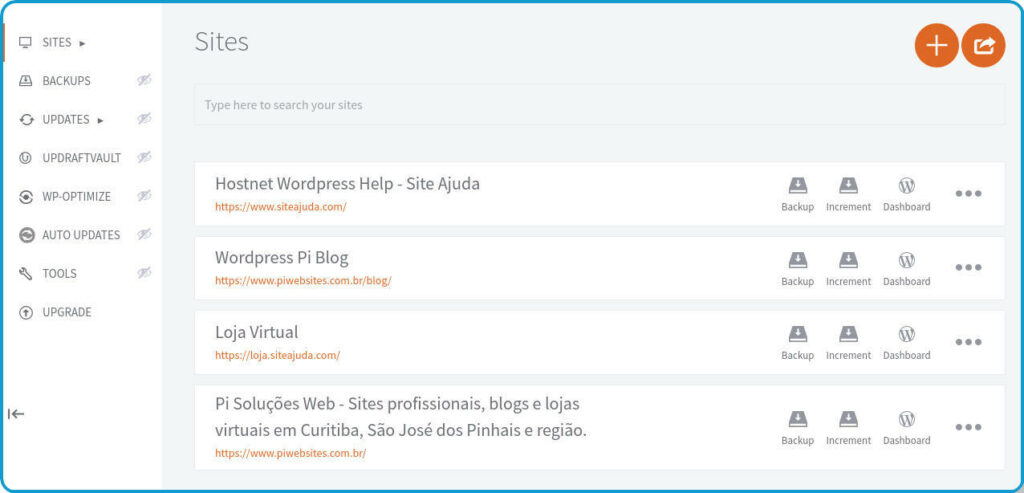Toggle visibility eye next to UpdraftVault
This screenshot has width=1024, height=493.
click(144, 157)
